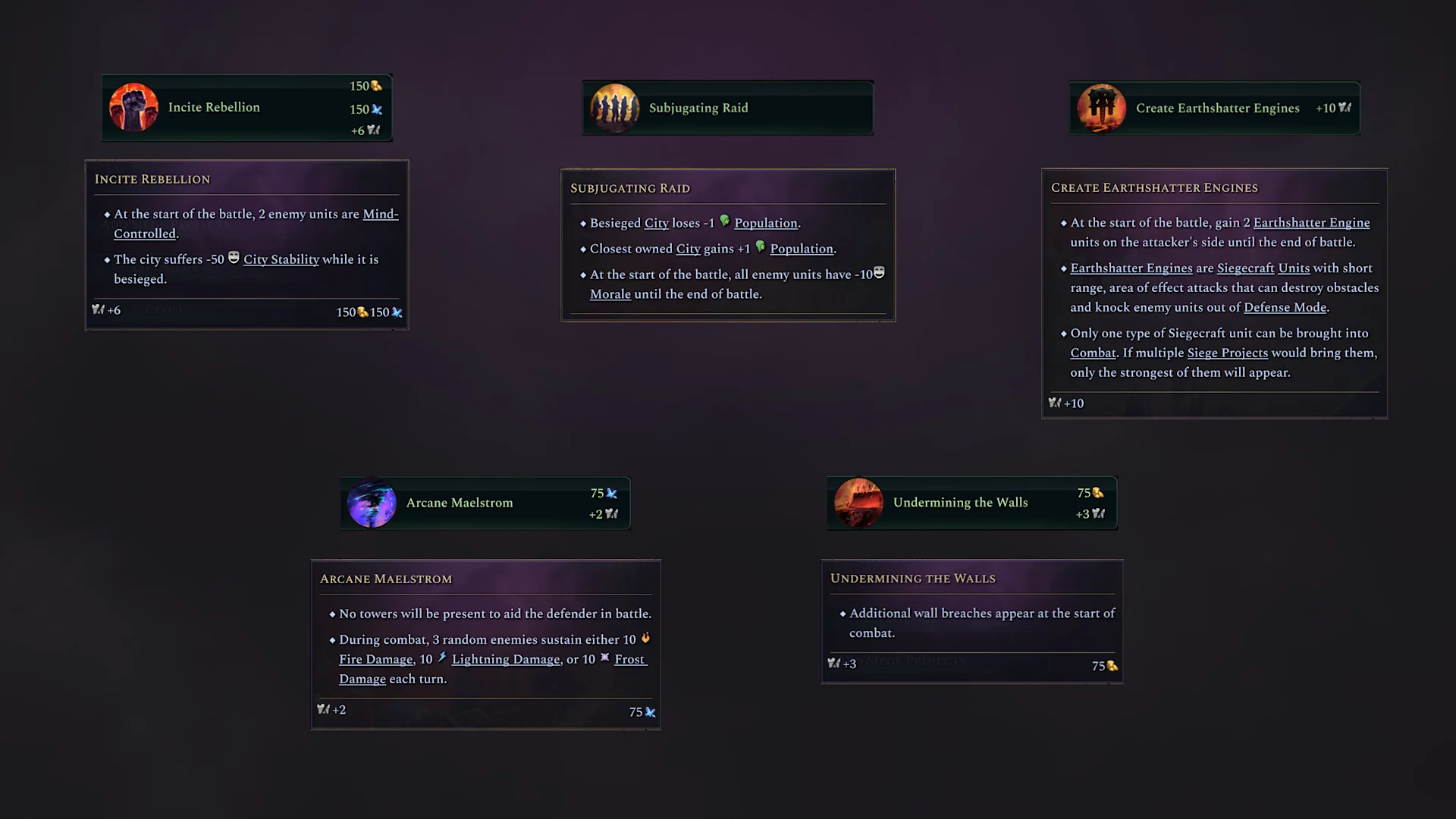Choose the Undermining the Walls project
The image size is (1456, 819).
(972, 503)
